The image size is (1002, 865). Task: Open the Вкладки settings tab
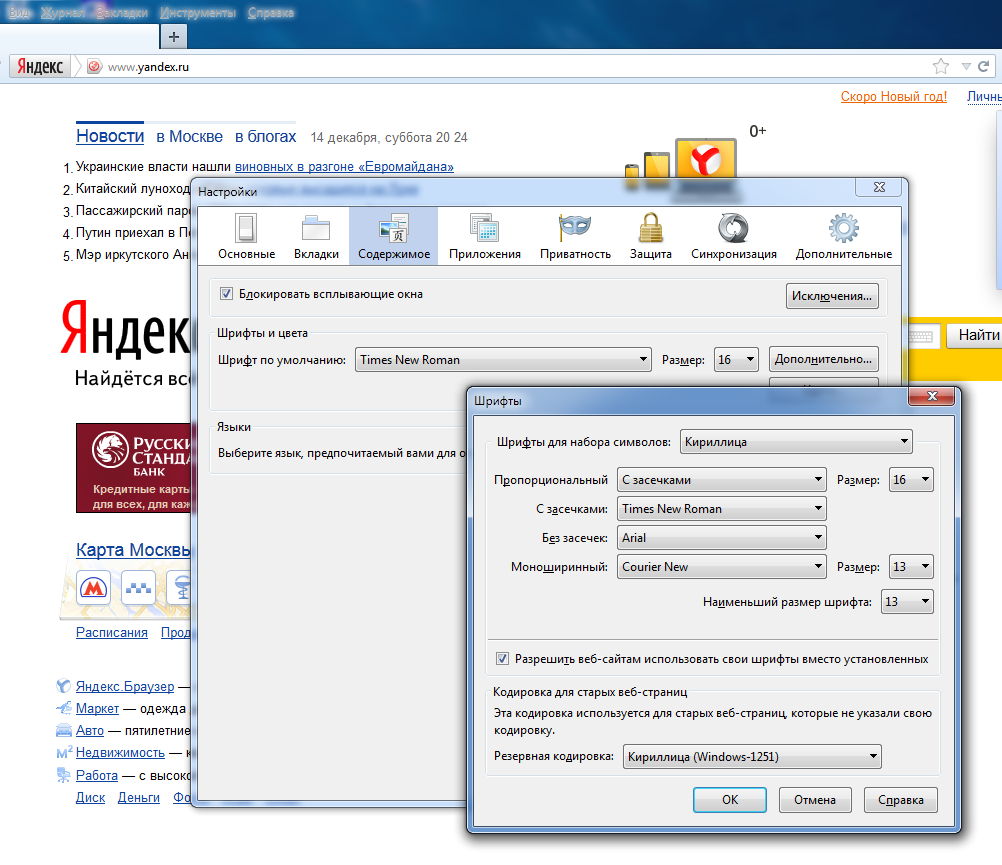(316, 236)
